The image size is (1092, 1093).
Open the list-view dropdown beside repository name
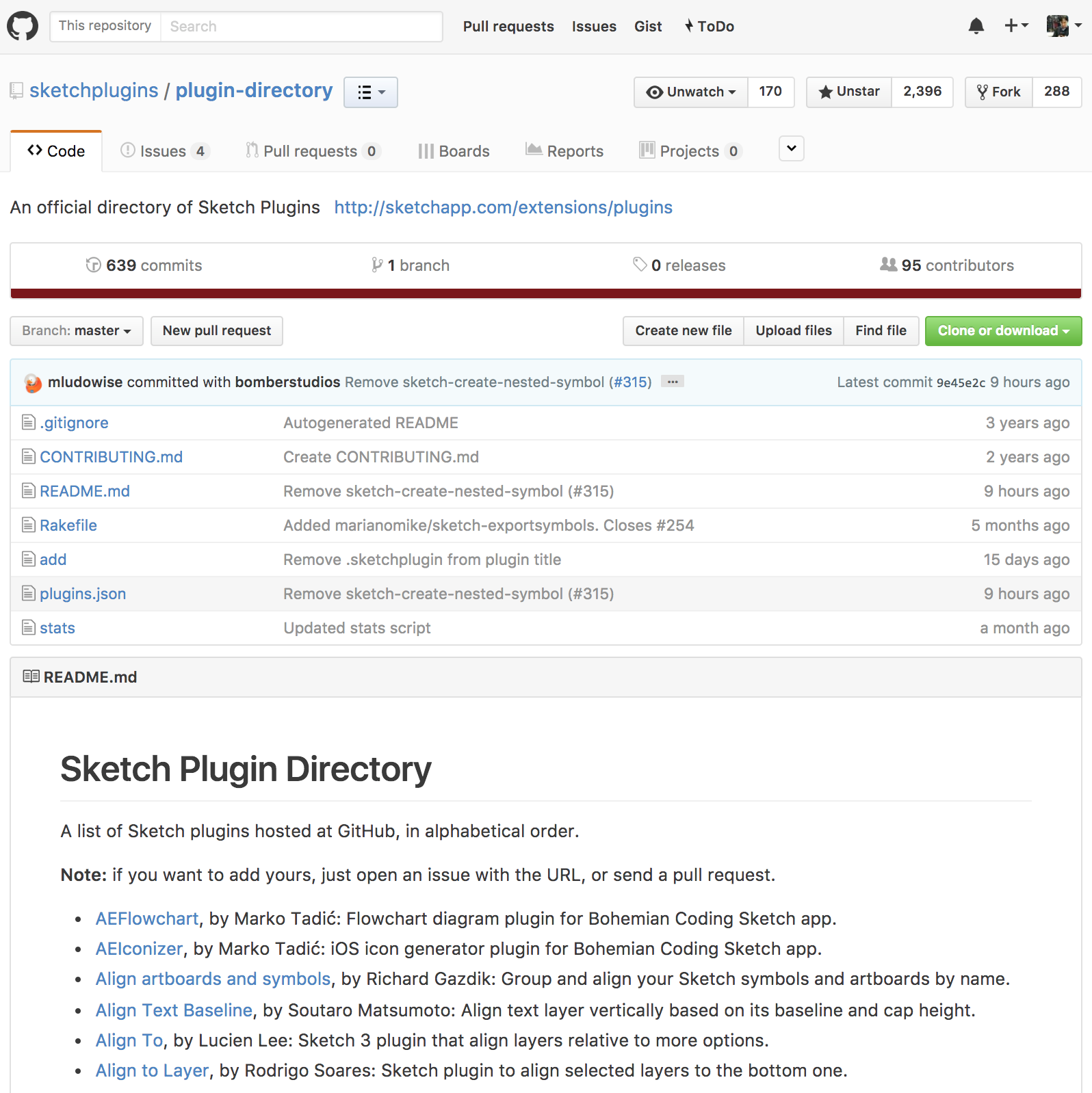pyautogui.click(x=371, y=92)
